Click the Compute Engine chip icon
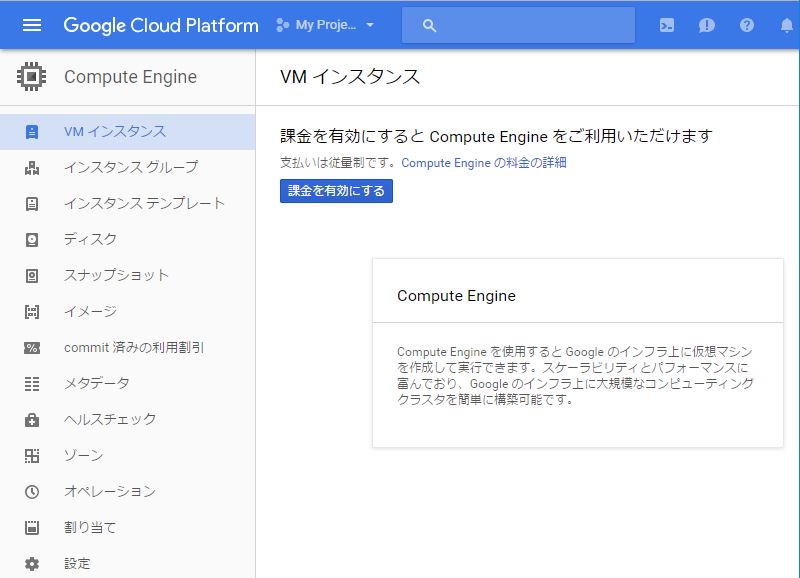This screenshot has width=800, height=578. [33, 77]
